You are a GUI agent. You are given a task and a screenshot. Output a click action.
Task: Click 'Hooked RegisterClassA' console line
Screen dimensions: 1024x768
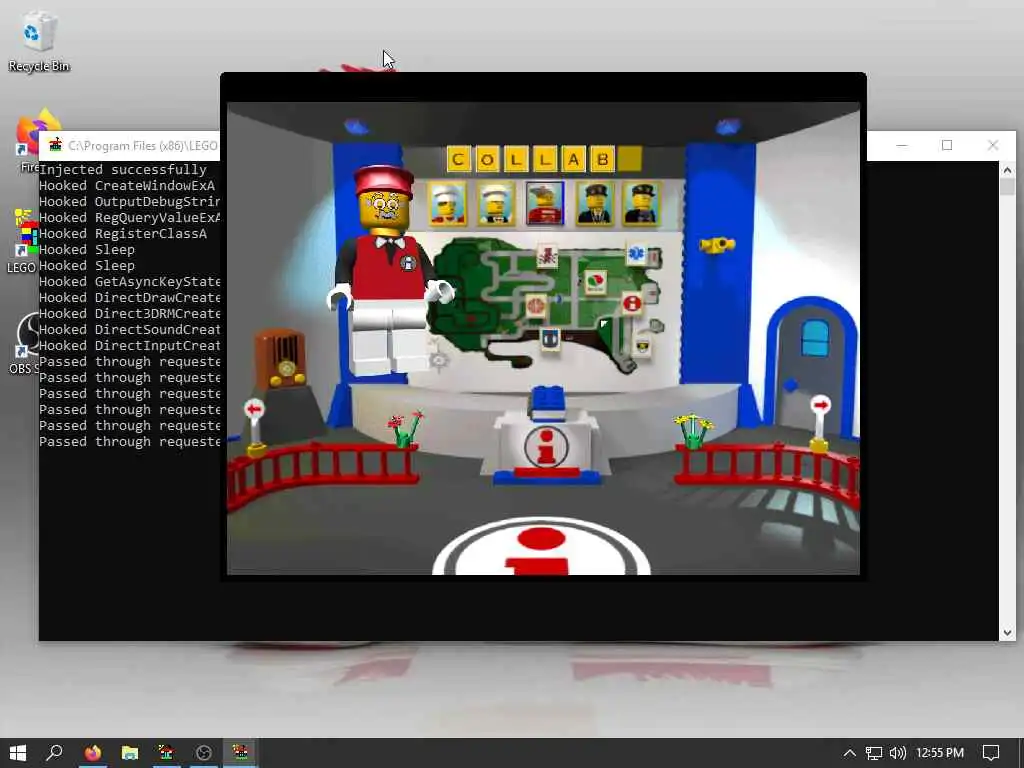pyautogui.click(x=123, y=234)
